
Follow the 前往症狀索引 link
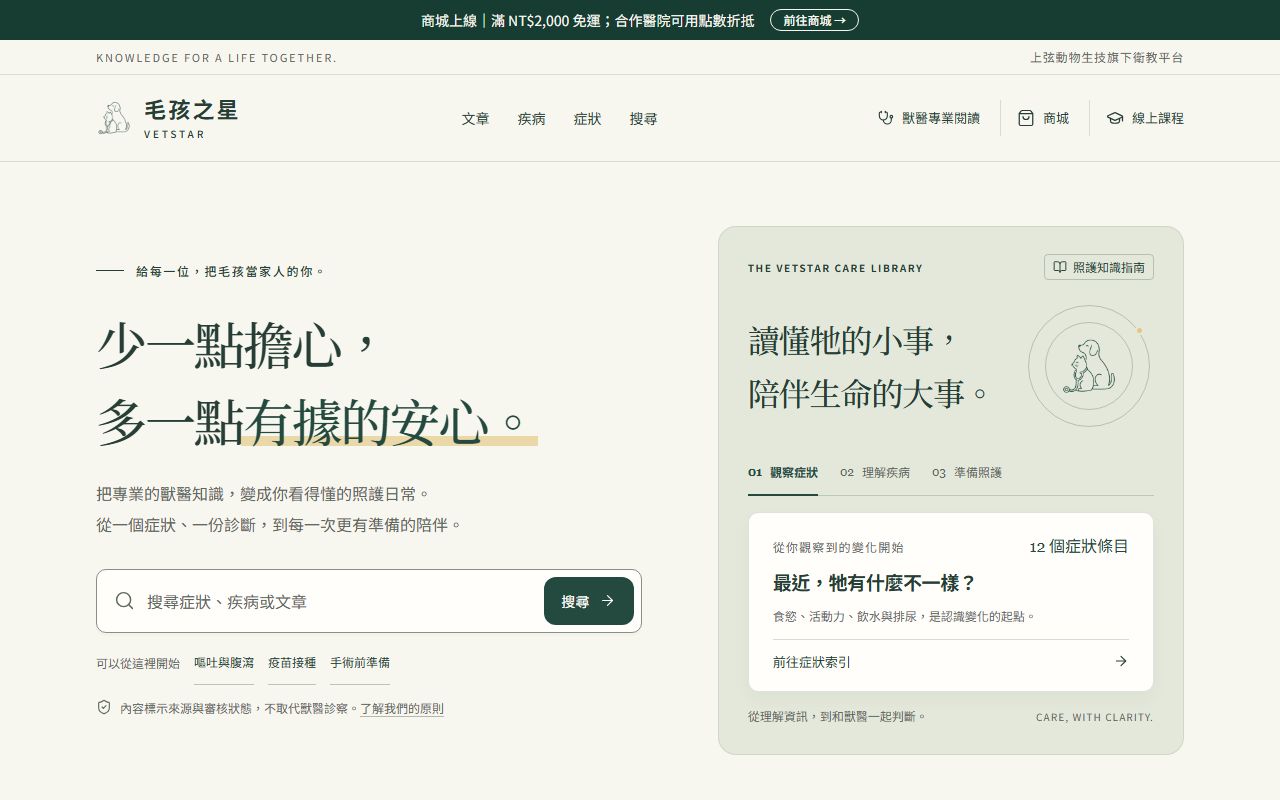click(x=951, y=662)
